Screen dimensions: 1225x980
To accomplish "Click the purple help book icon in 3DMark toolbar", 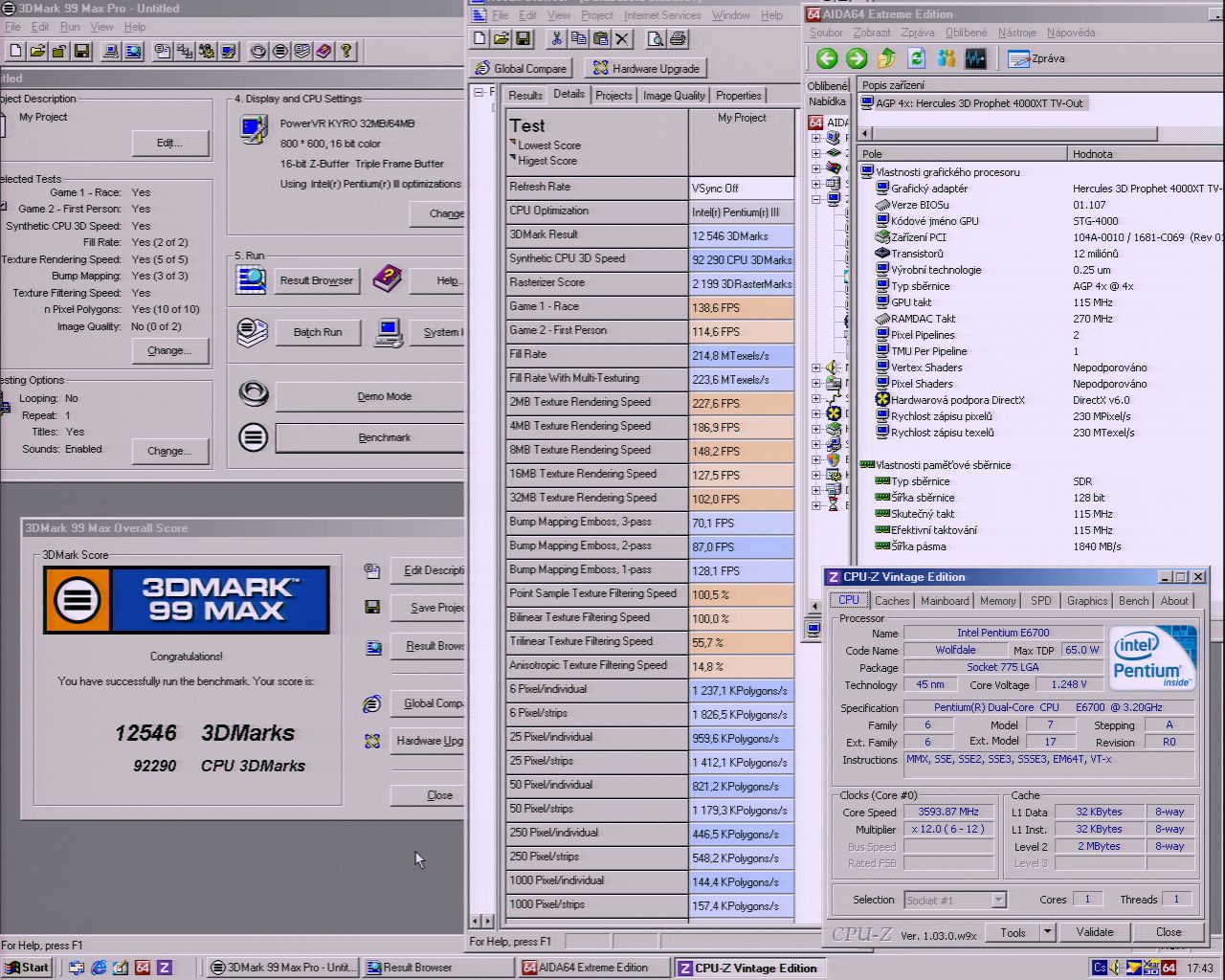I will pos(323,51).
